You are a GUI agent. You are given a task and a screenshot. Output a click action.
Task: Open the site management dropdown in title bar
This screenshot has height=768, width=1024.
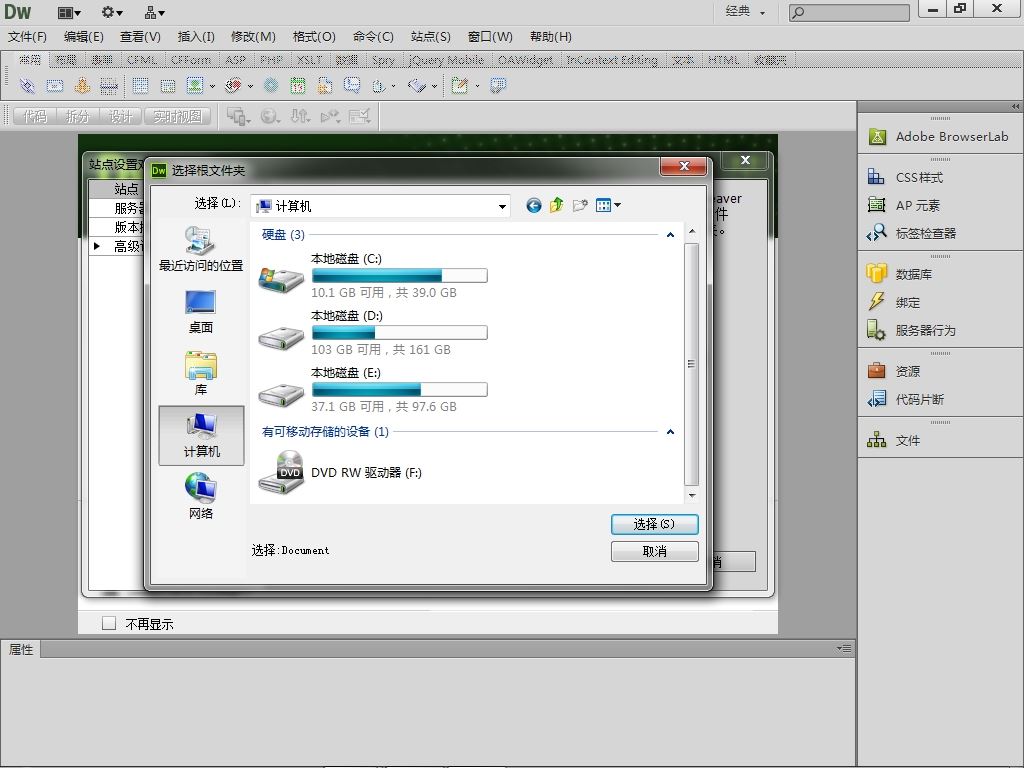pyautogui.click(x=155, y=12)
